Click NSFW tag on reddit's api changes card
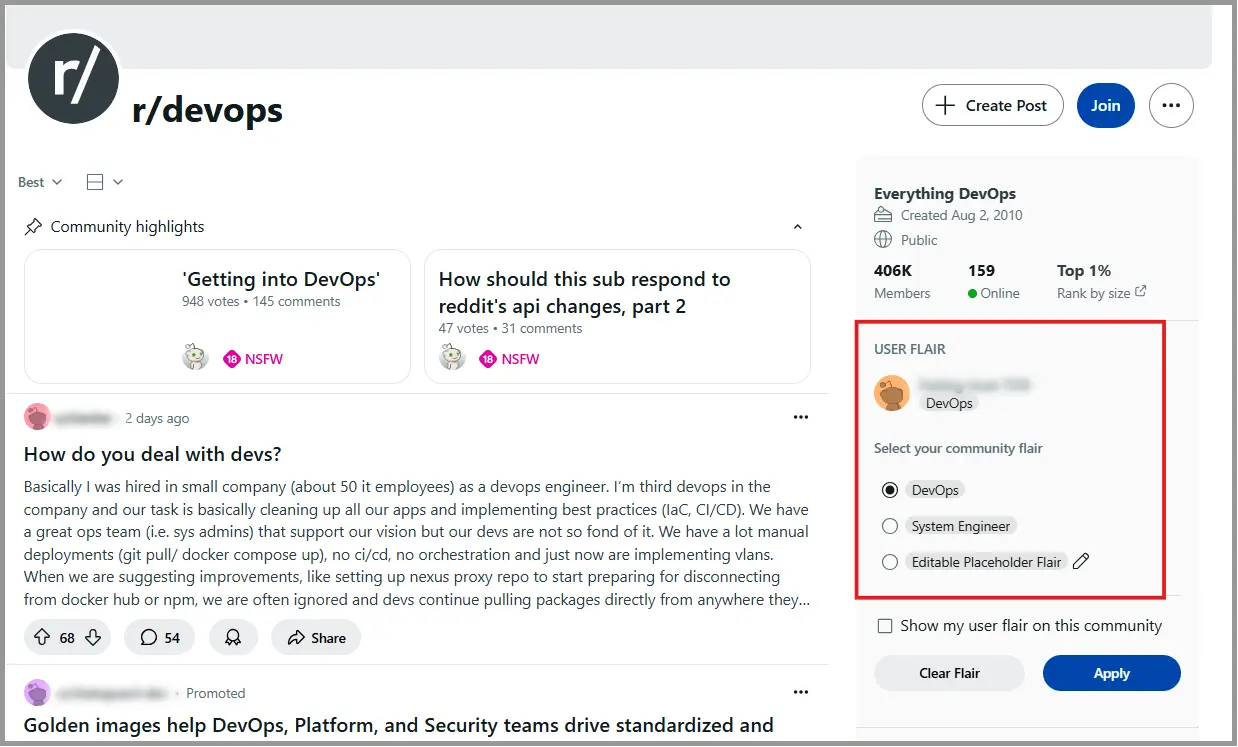This screenshot has height=747, width=1238. click(509, 358)
